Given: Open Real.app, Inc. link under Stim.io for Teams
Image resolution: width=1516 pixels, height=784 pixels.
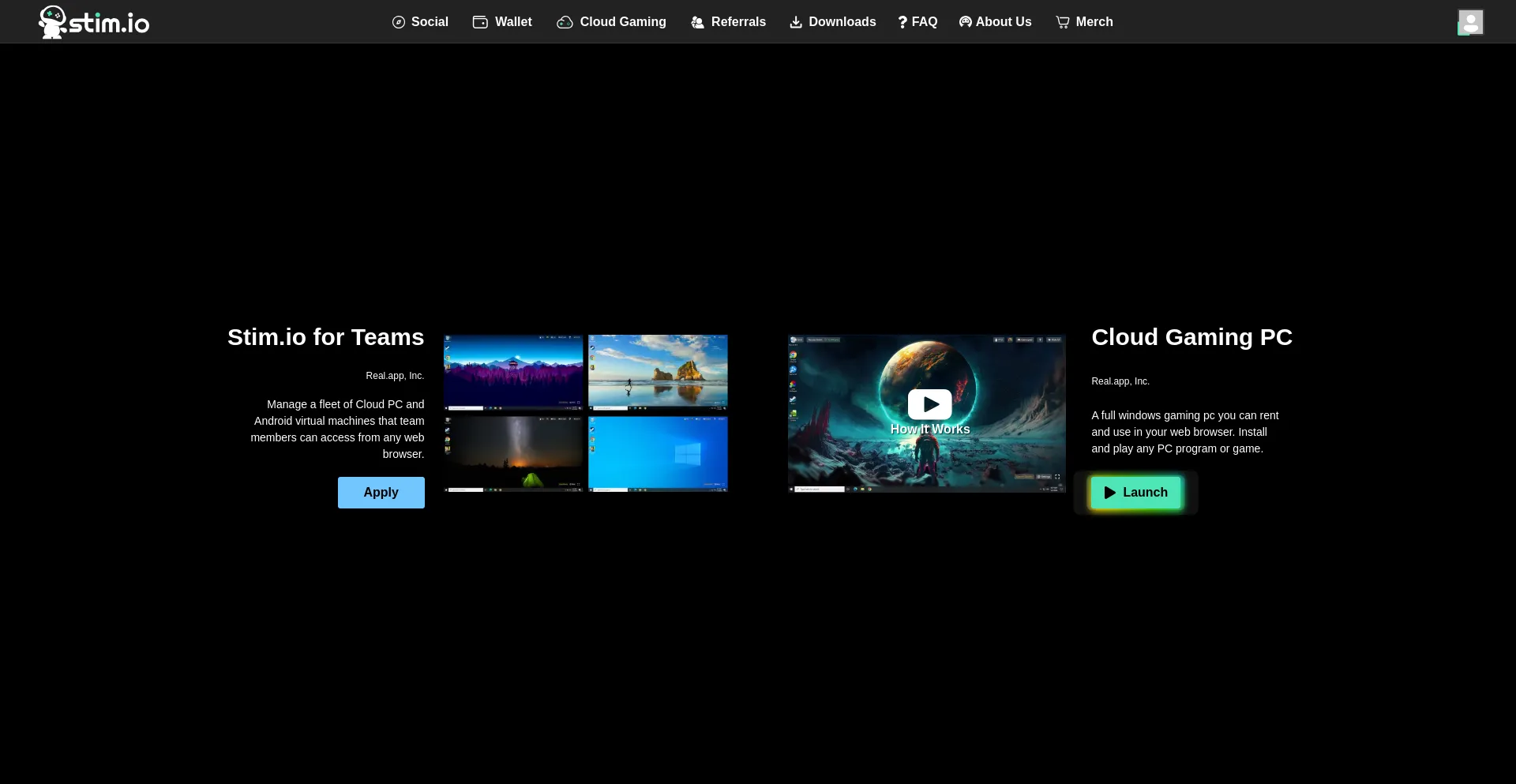Looking at the screenshot, I should click(395, 376).
